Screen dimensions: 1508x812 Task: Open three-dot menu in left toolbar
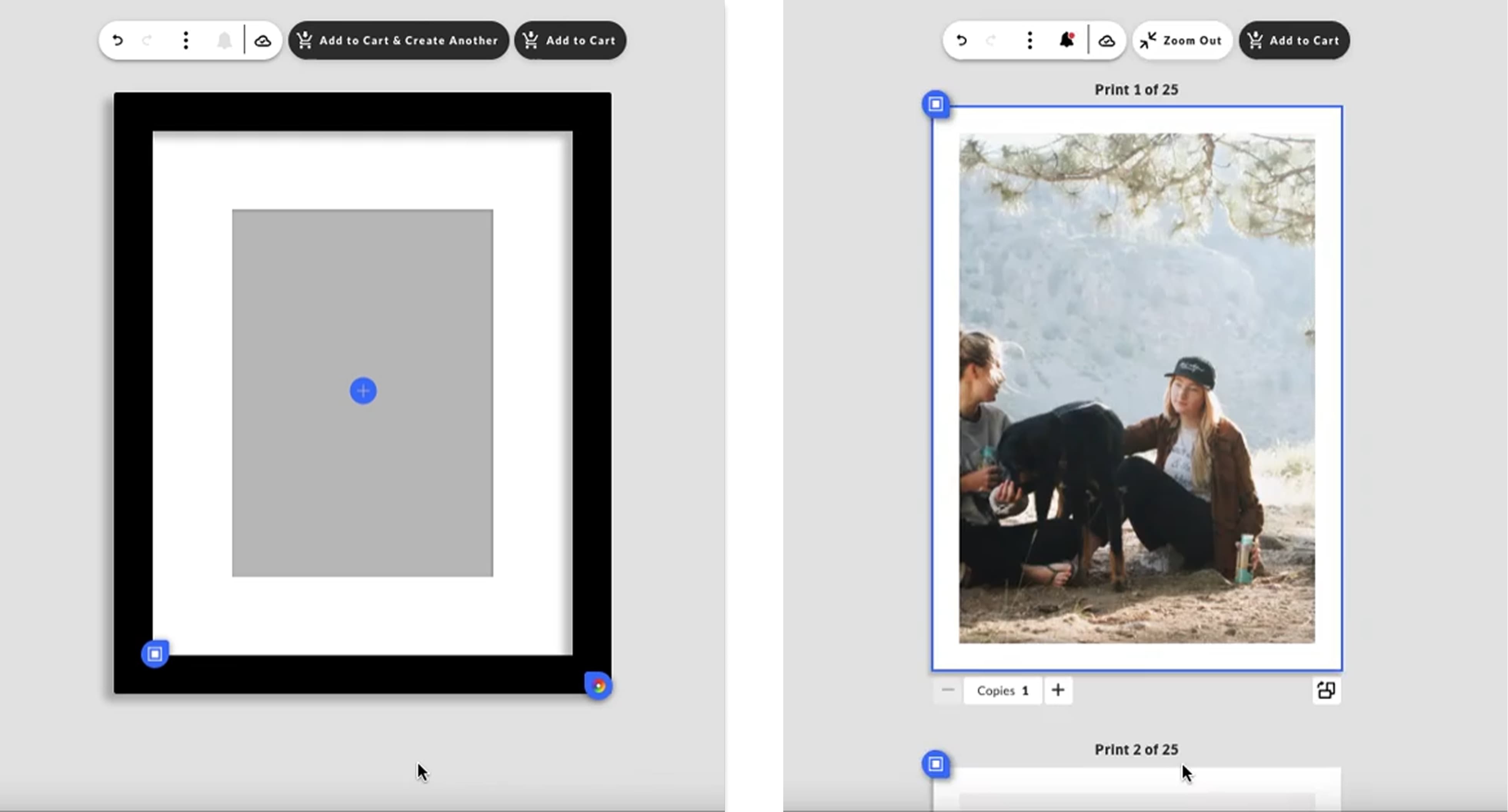185,40
